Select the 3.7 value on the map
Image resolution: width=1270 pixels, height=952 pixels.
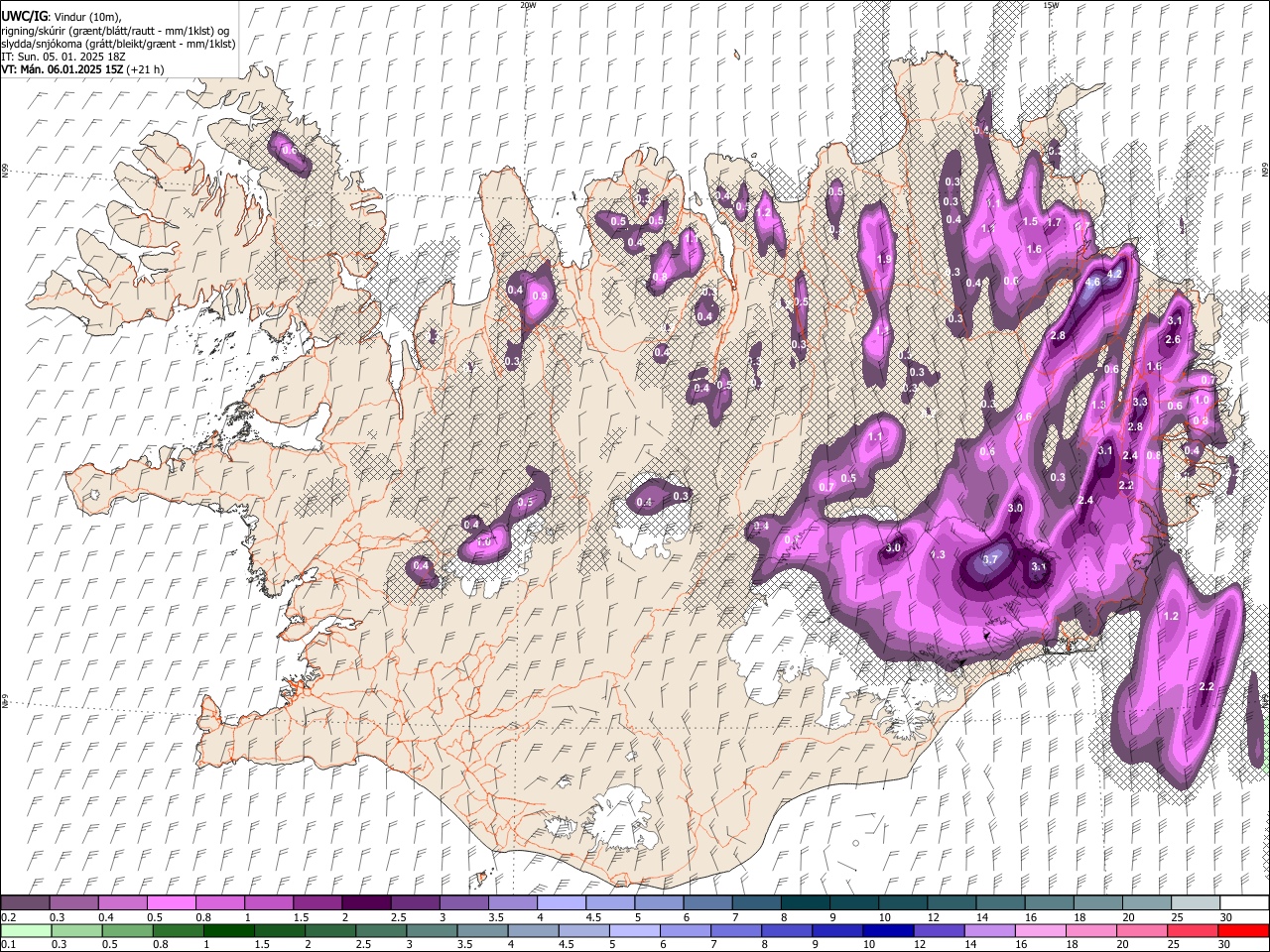pyautogui.click(x=989, y=559)
